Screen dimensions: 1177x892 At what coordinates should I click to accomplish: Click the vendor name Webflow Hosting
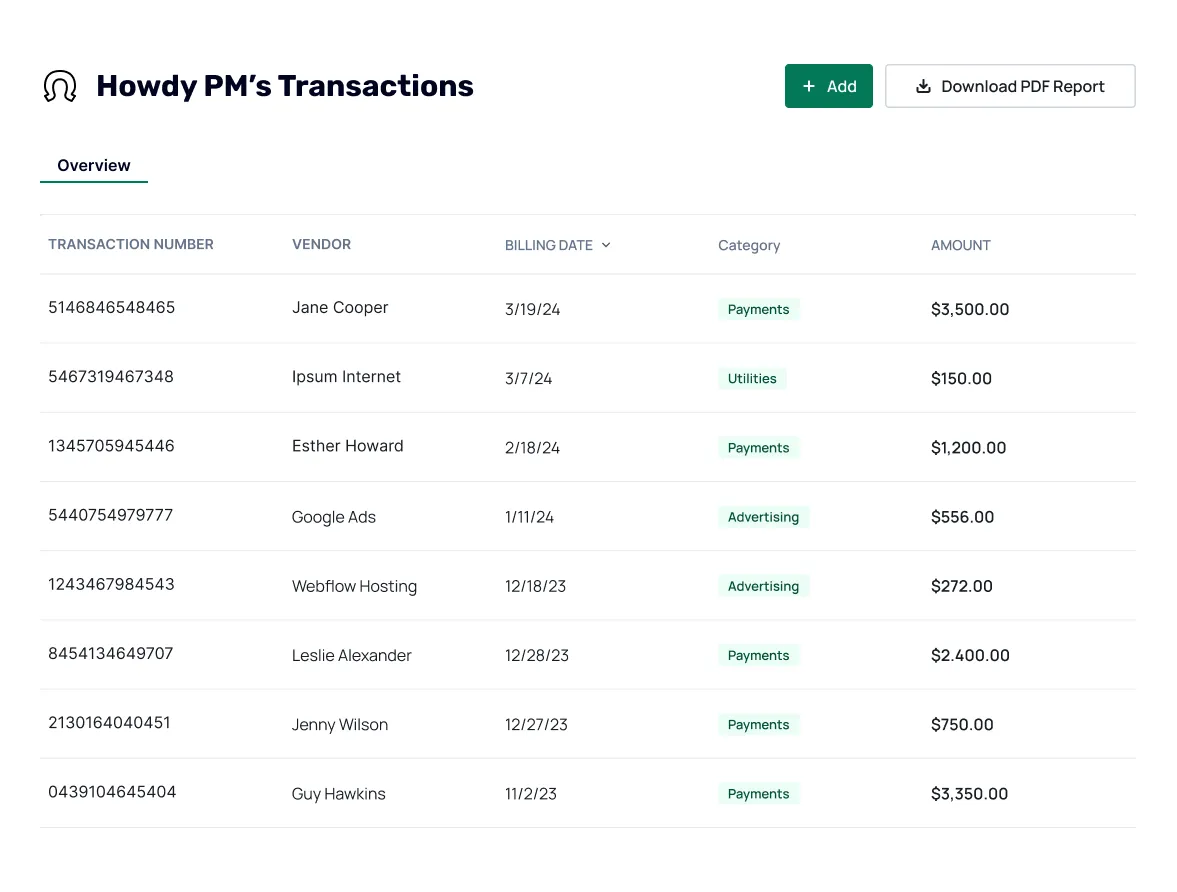354,586
